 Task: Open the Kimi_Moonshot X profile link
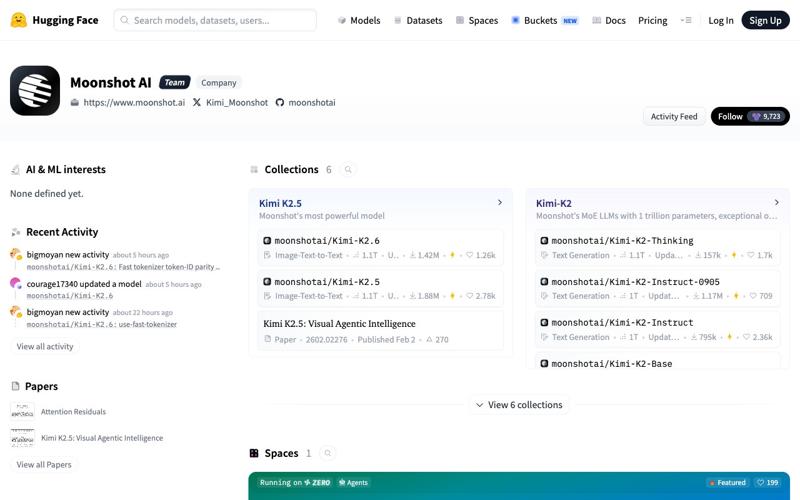(x=230, y=103)
